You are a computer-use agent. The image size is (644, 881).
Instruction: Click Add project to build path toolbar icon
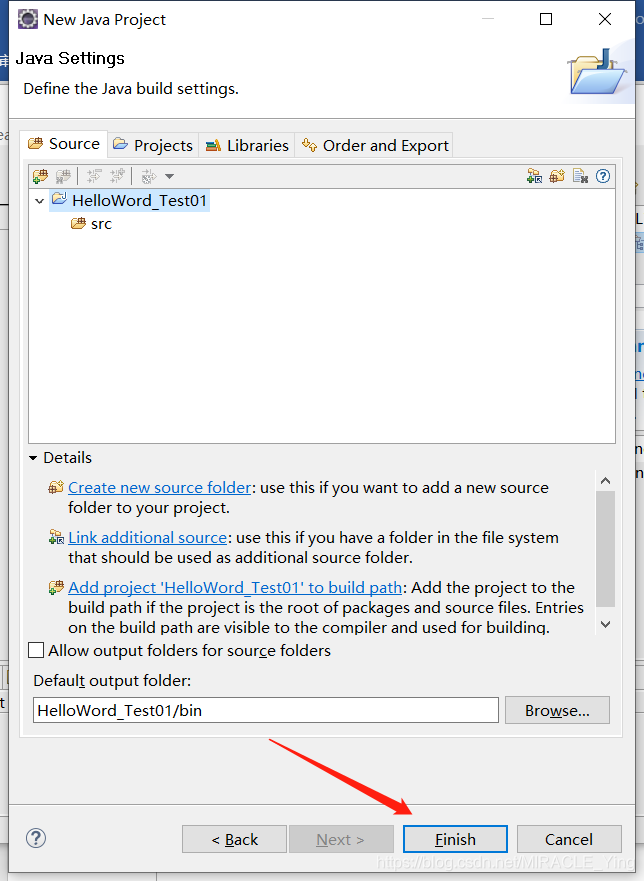tap(40, 176)
